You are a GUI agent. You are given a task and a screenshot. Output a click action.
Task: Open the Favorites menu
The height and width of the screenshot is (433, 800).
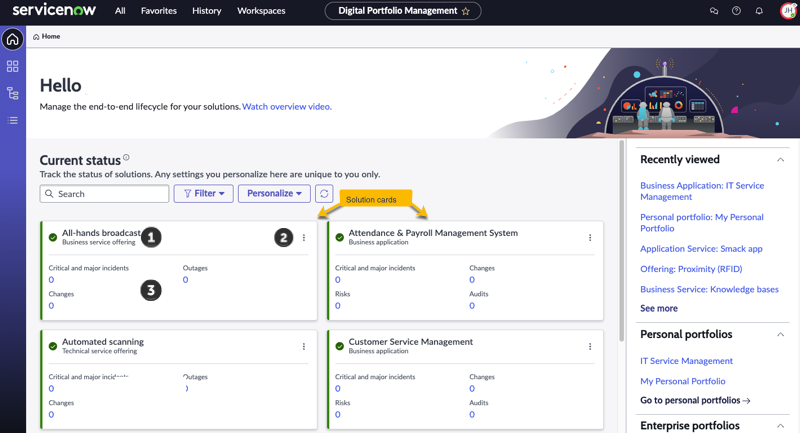pos(159,11)
